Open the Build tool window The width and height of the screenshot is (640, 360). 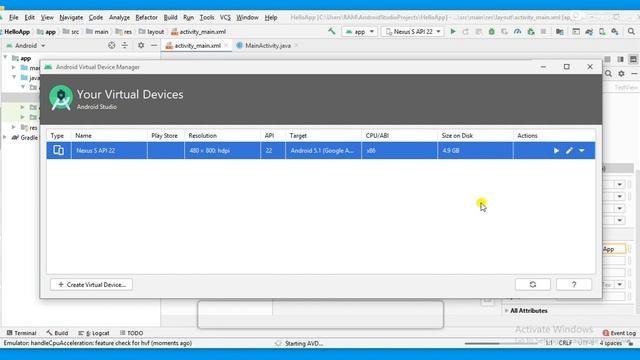[x=57, y=333]
